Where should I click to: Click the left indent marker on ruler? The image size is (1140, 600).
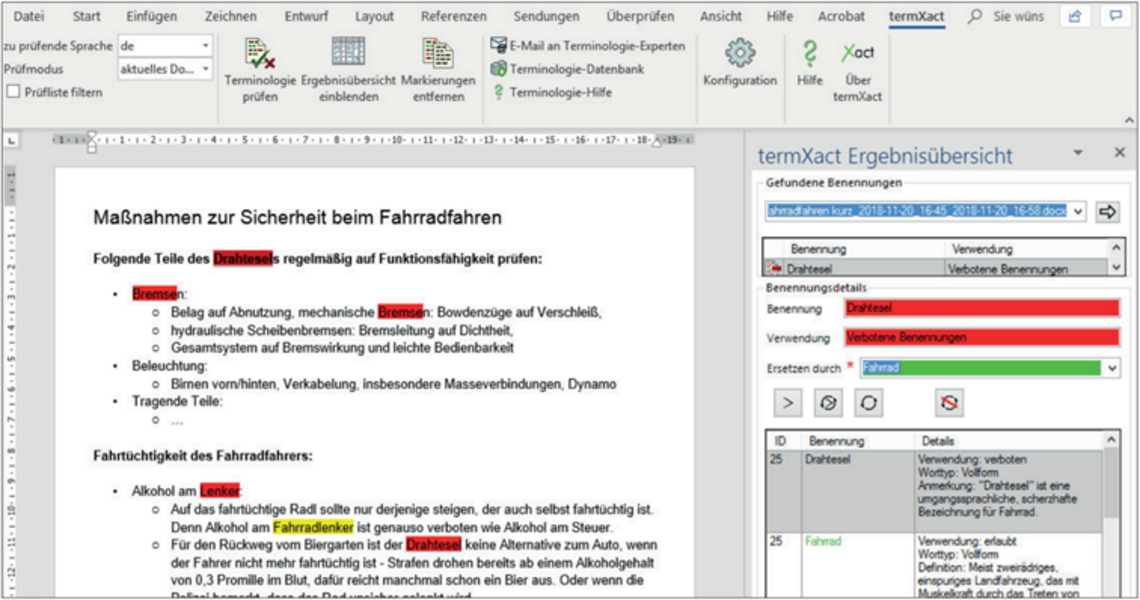click(x=92, y=142)
